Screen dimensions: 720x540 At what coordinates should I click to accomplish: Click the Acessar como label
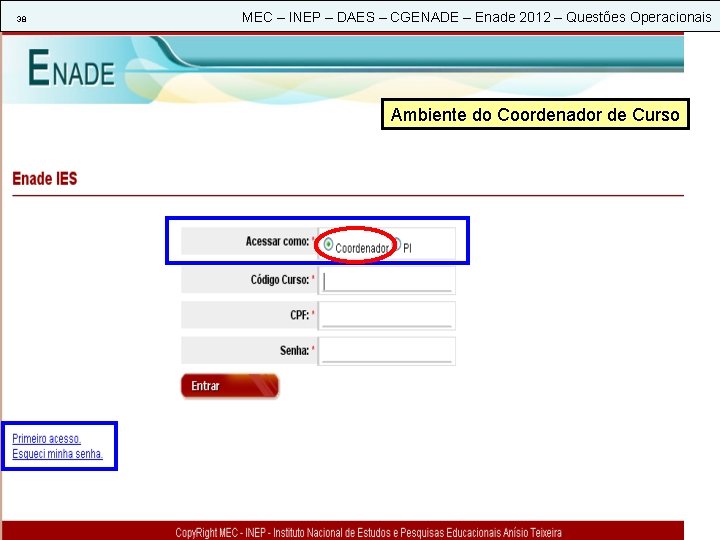pos(277,241)
